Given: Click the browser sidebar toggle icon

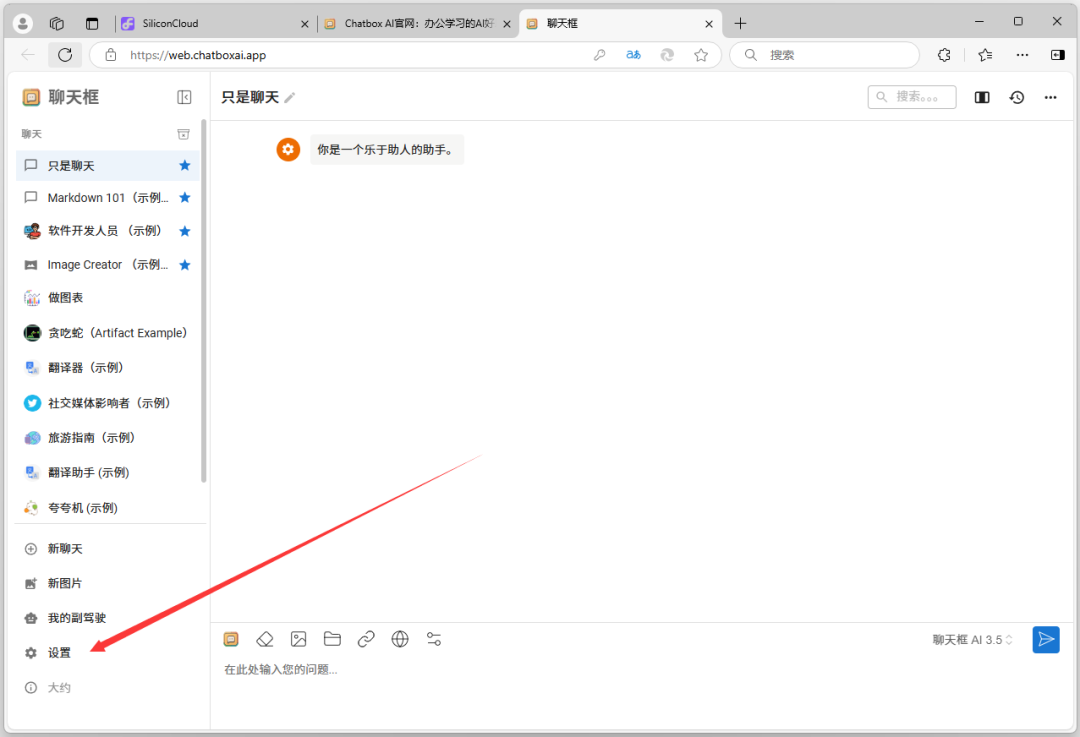Looking at the screenshot, I should coord(1057,55).
